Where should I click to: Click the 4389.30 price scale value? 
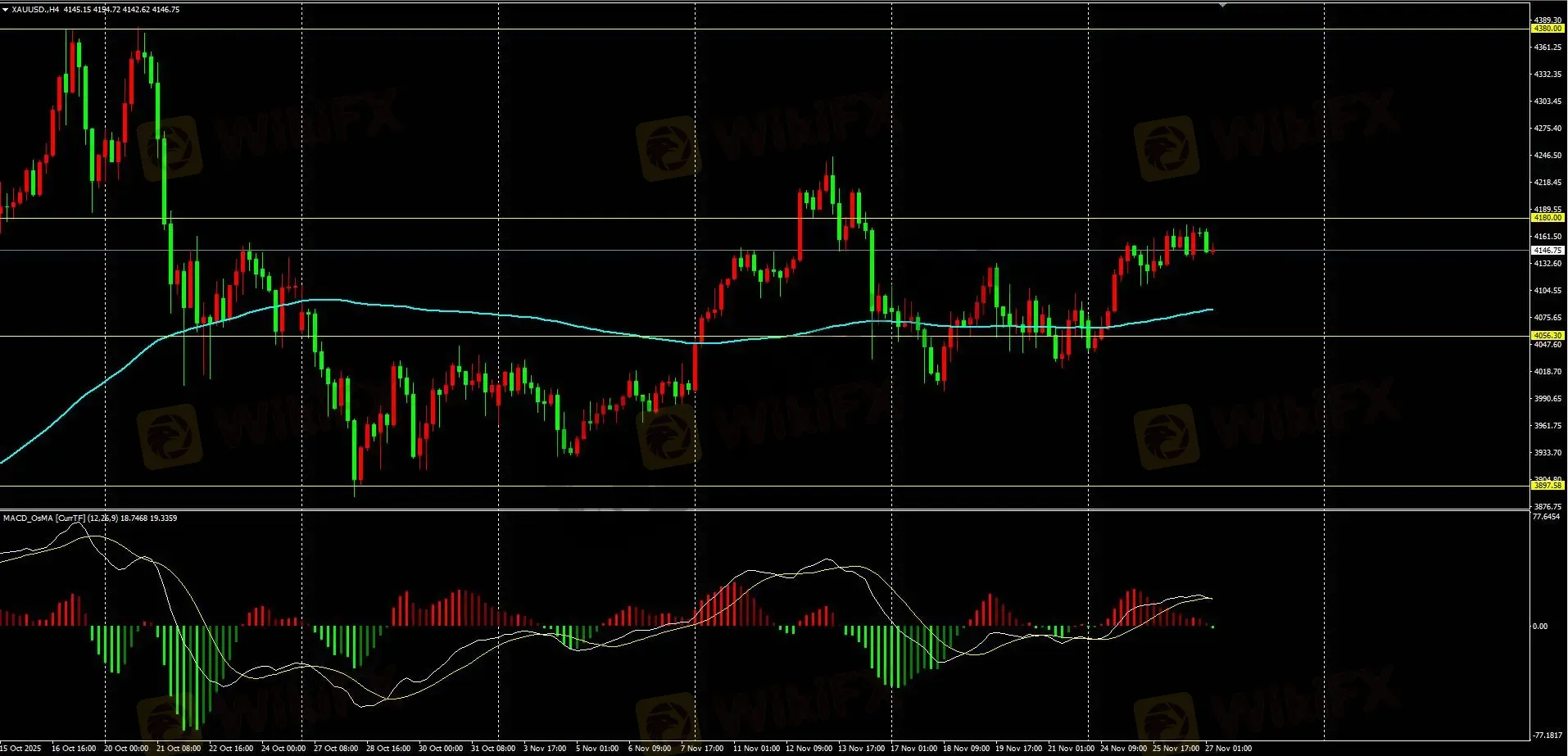[x=1548, y=20]
